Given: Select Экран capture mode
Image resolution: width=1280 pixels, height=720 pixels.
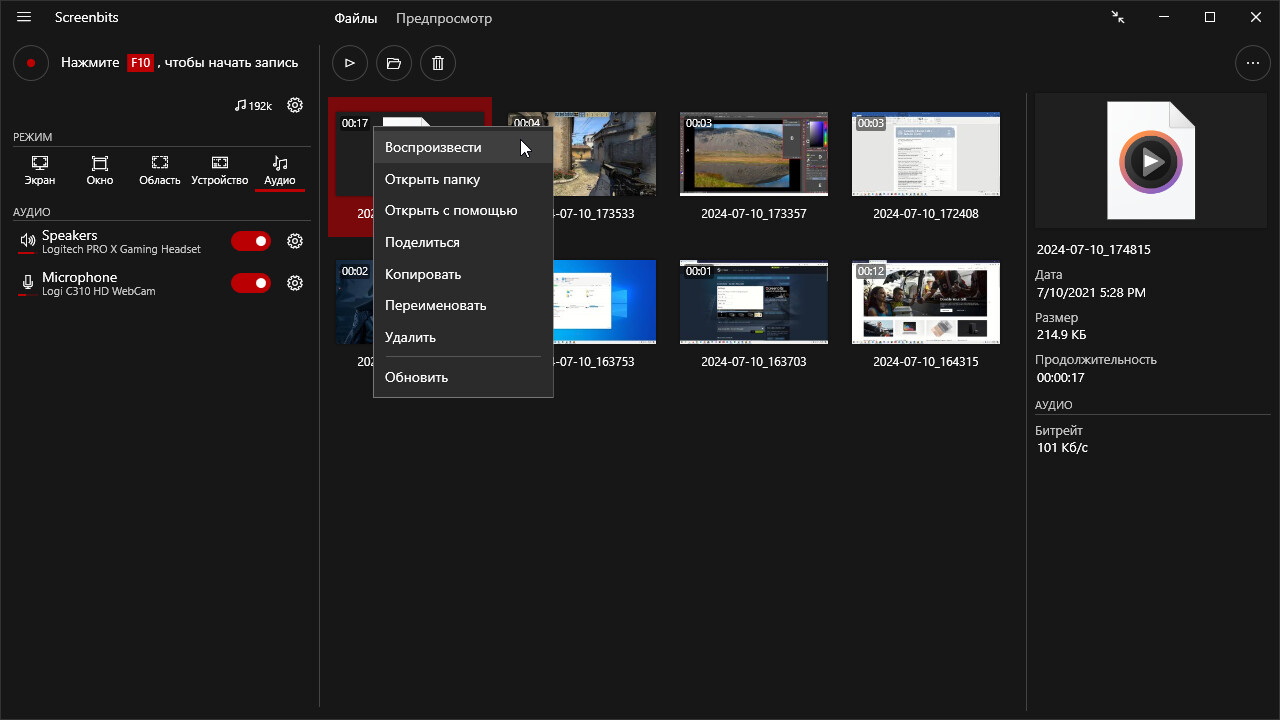Looking at the screenshot, I should coord(40,170).
